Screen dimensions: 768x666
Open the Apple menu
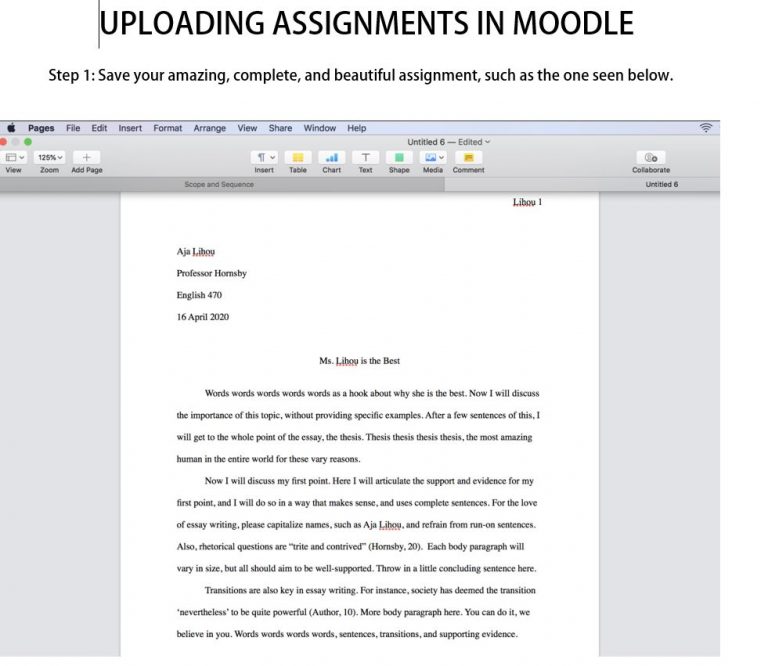pyautogui.click(x=11, y=128)
